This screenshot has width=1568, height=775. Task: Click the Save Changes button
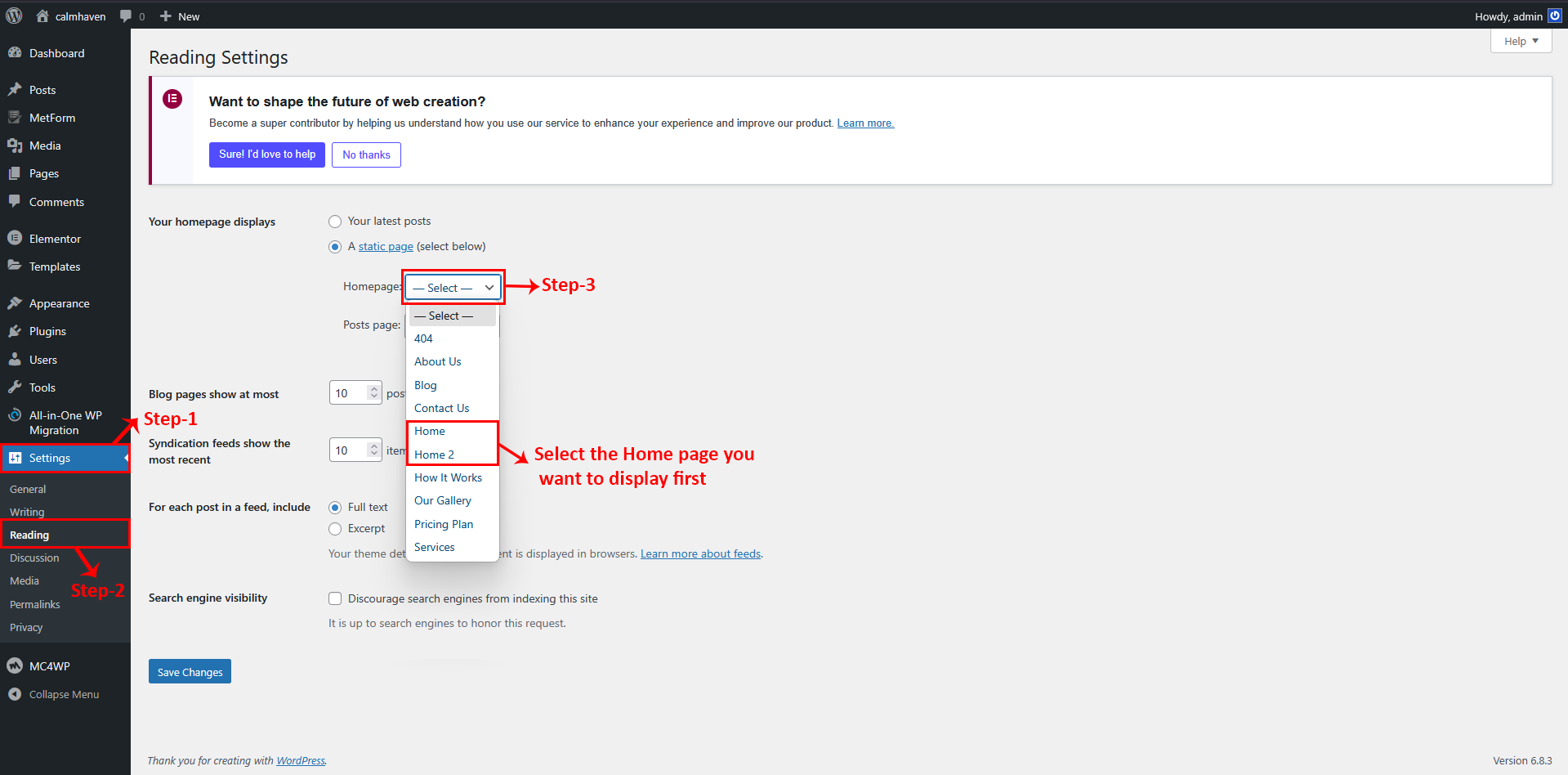coord(190,672)
